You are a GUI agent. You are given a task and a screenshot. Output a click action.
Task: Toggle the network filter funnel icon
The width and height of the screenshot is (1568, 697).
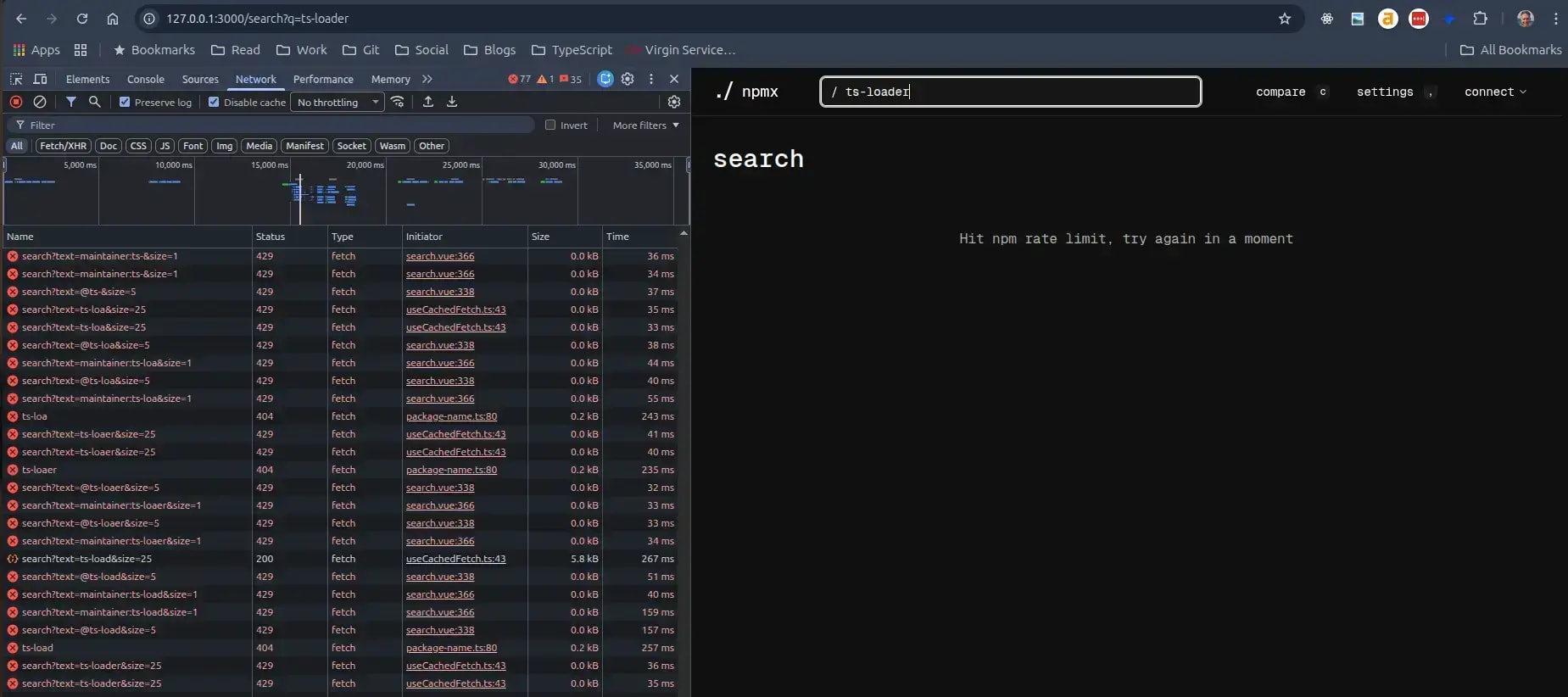click(x=71, y=102)
